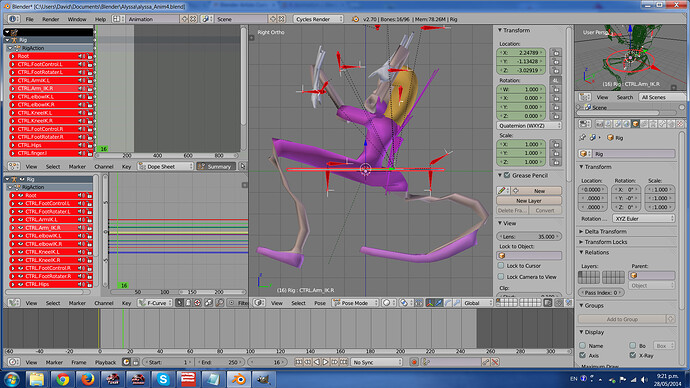The height and width of the screenshot is (388, 690).
Task: Open the Help menu
Action: [x=100, y=19]
